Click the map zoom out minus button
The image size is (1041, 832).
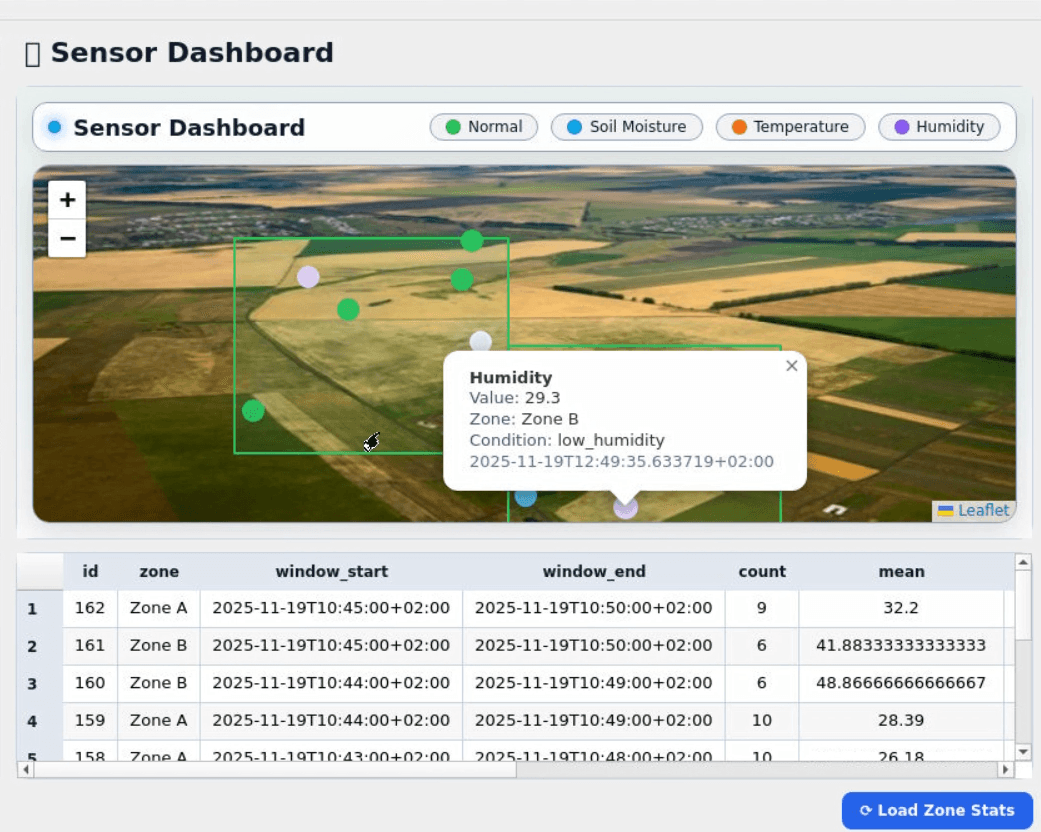coord(67,239)
